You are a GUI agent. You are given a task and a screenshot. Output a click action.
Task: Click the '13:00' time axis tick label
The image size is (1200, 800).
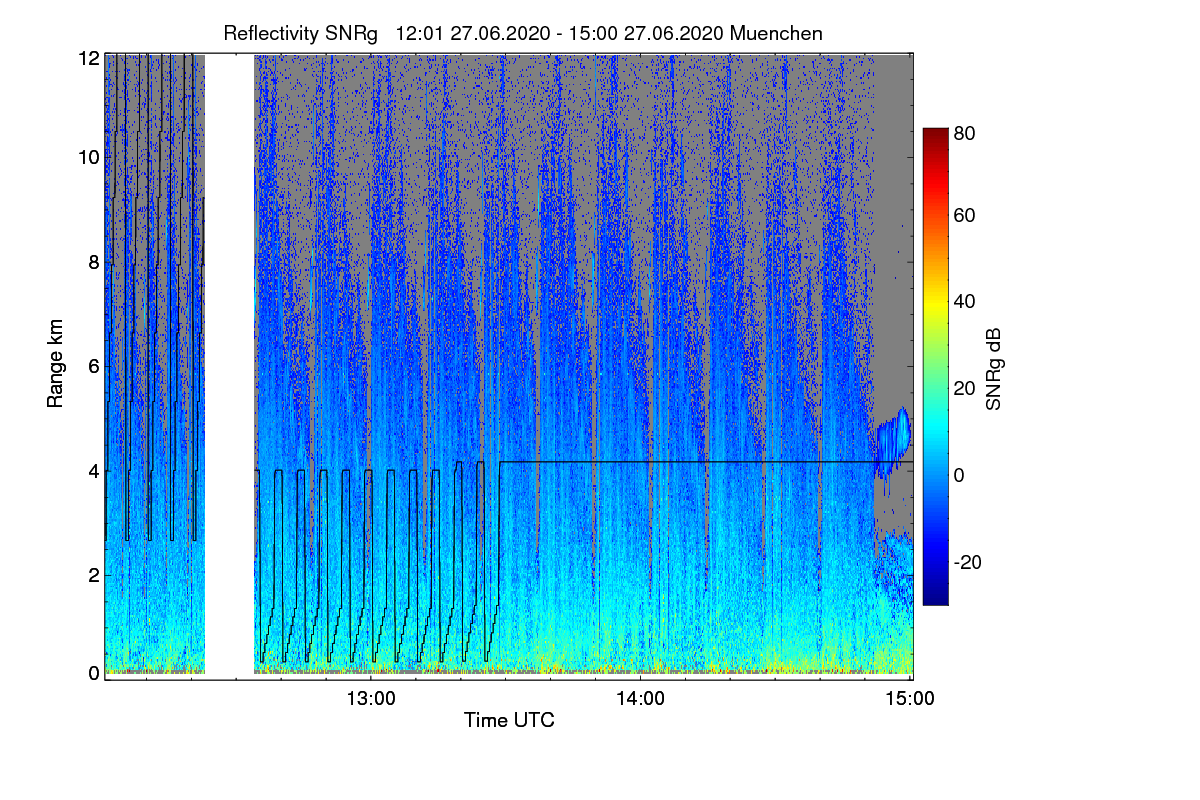pyautogui.click(x=371, y=697)
